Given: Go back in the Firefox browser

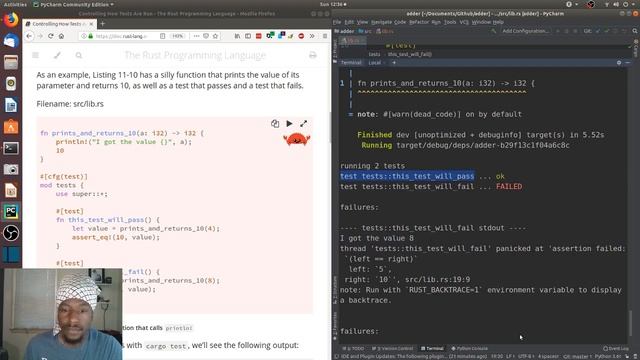Looking at the screenshot, I should pyautogui.click(x=29, y=36).
